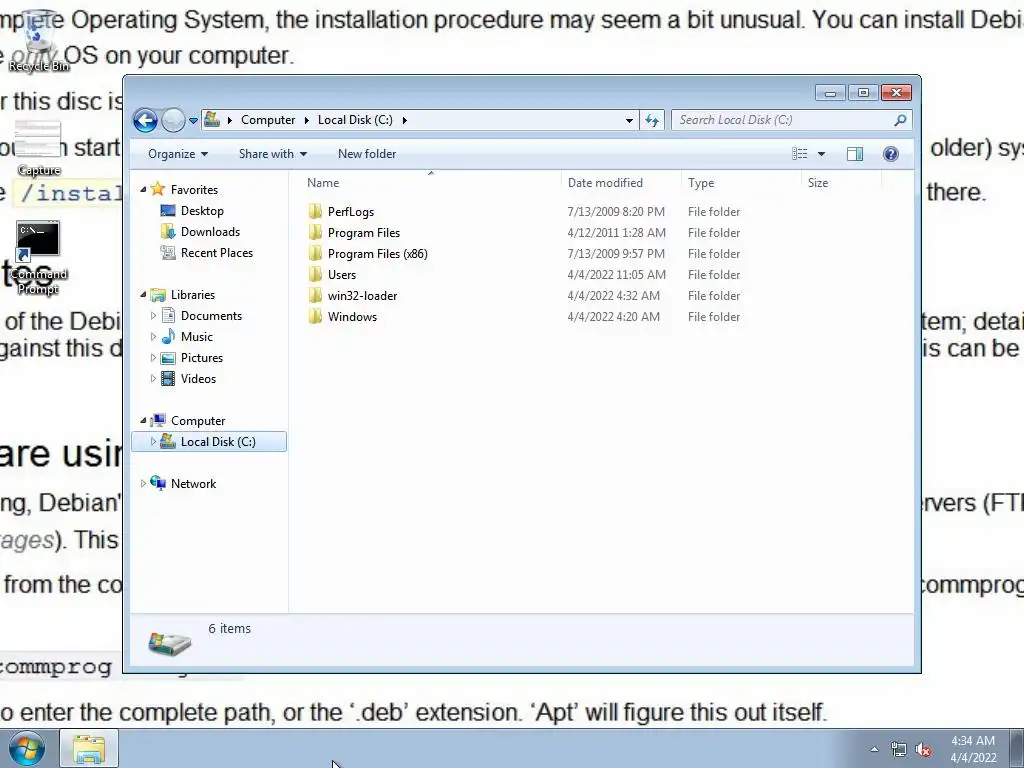The height and width of the screenshot is (768, 1024).
Task: Collapse the Favorites group
Action: [x=143, y=189]
